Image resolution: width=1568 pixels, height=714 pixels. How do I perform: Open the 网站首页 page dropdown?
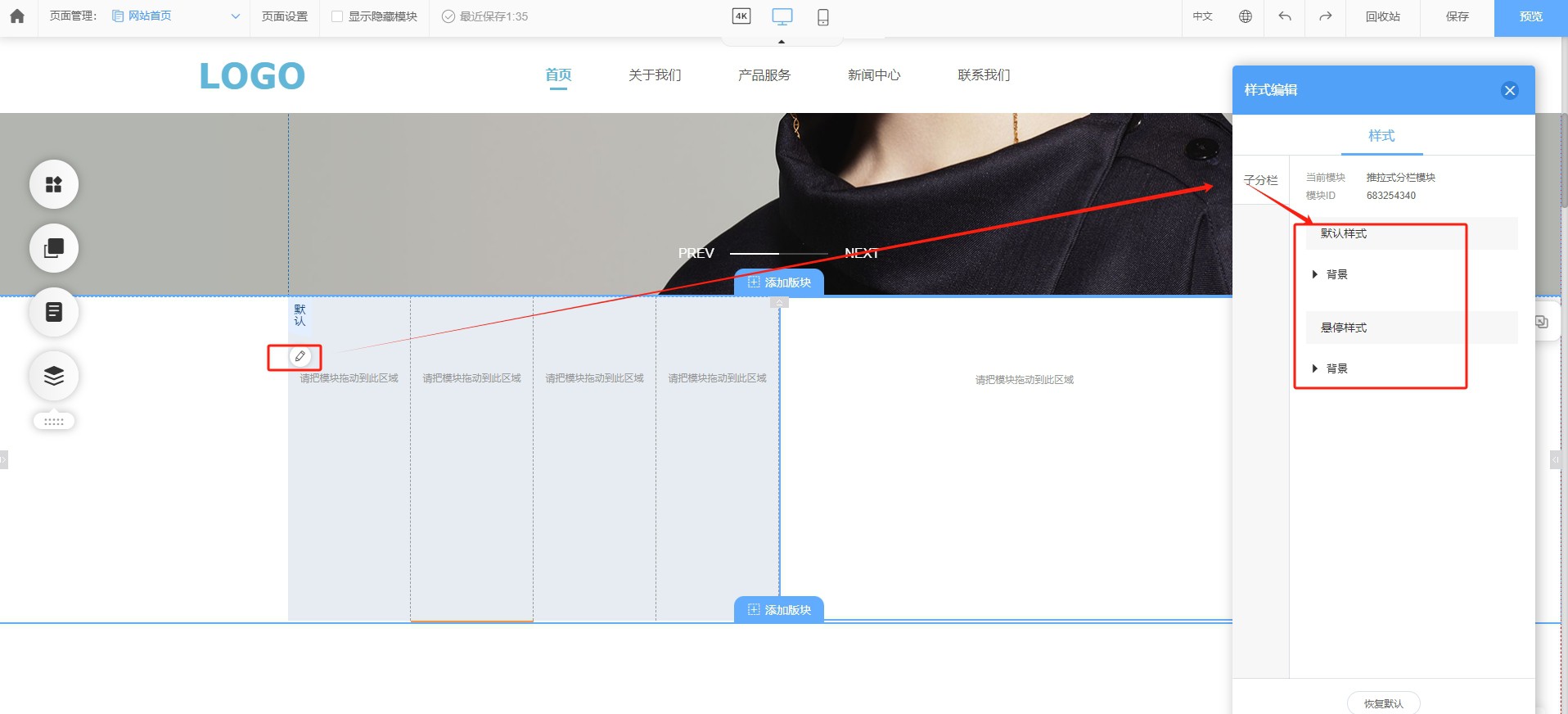(x=176, y=16)
